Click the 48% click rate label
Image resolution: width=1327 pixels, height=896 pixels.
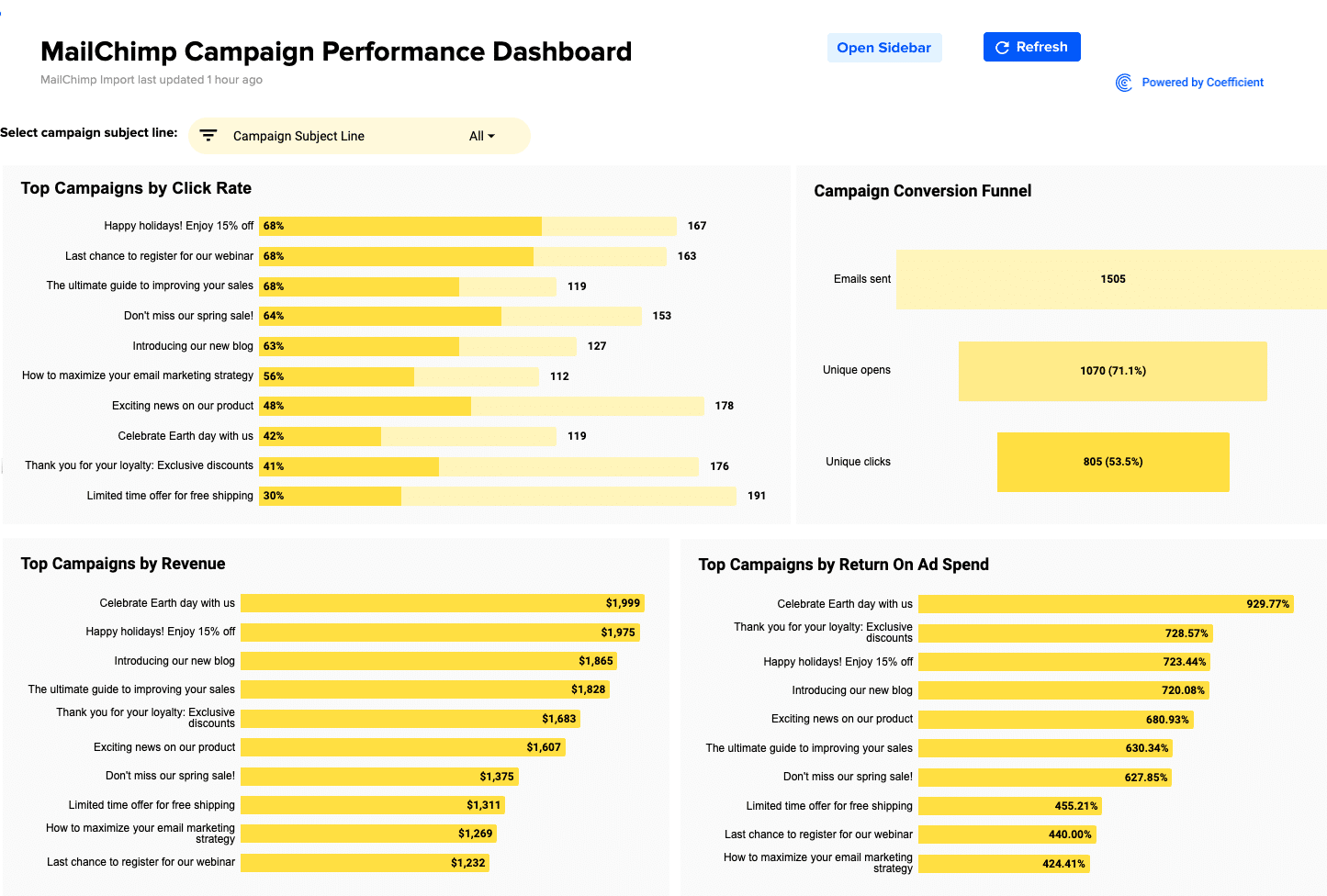[x=274, y=406]
